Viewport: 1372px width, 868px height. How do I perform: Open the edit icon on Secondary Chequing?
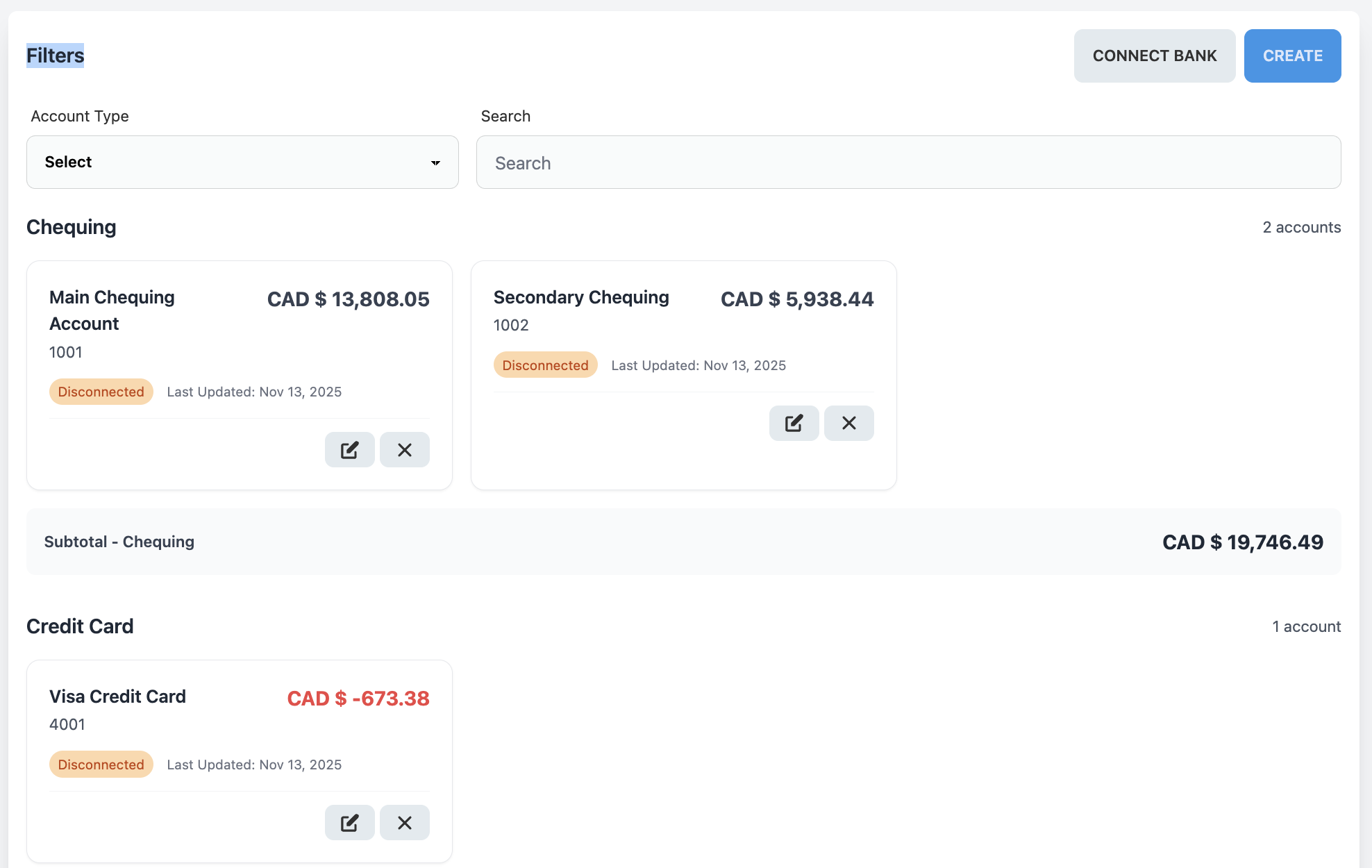click(x=794, y=422)
